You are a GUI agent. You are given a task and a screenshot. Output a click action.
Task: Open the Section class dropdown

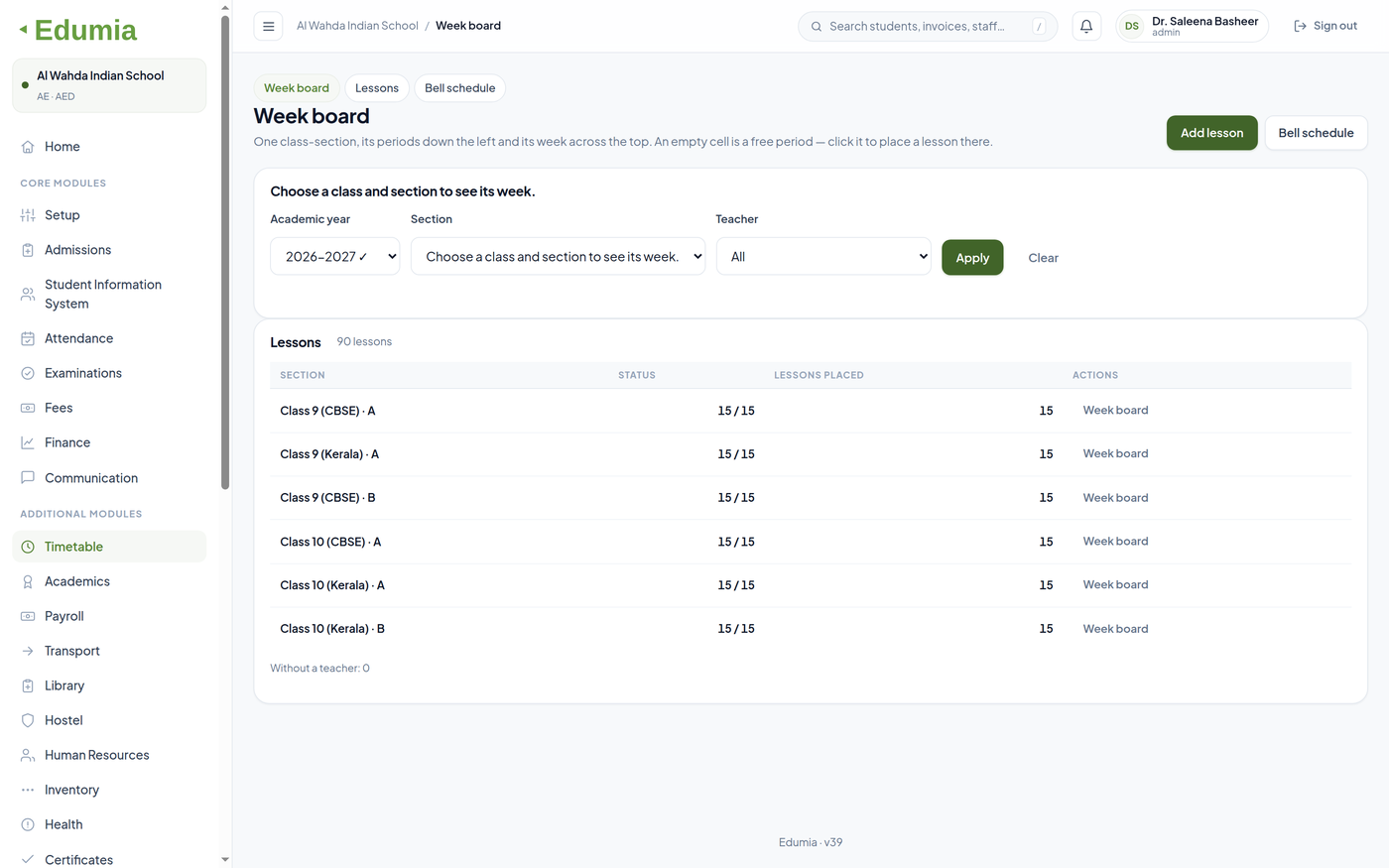point(558,256)
